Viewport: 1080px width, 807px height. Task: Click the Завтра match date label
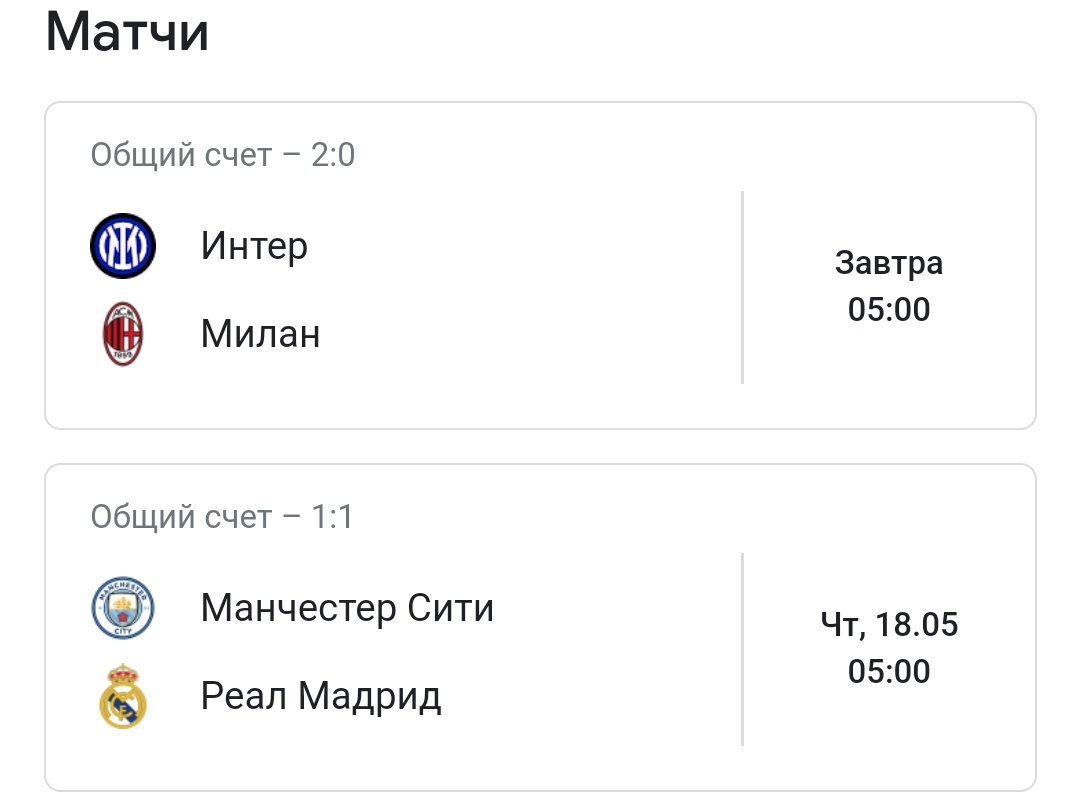pyautogui.click(x=889, y=264)
